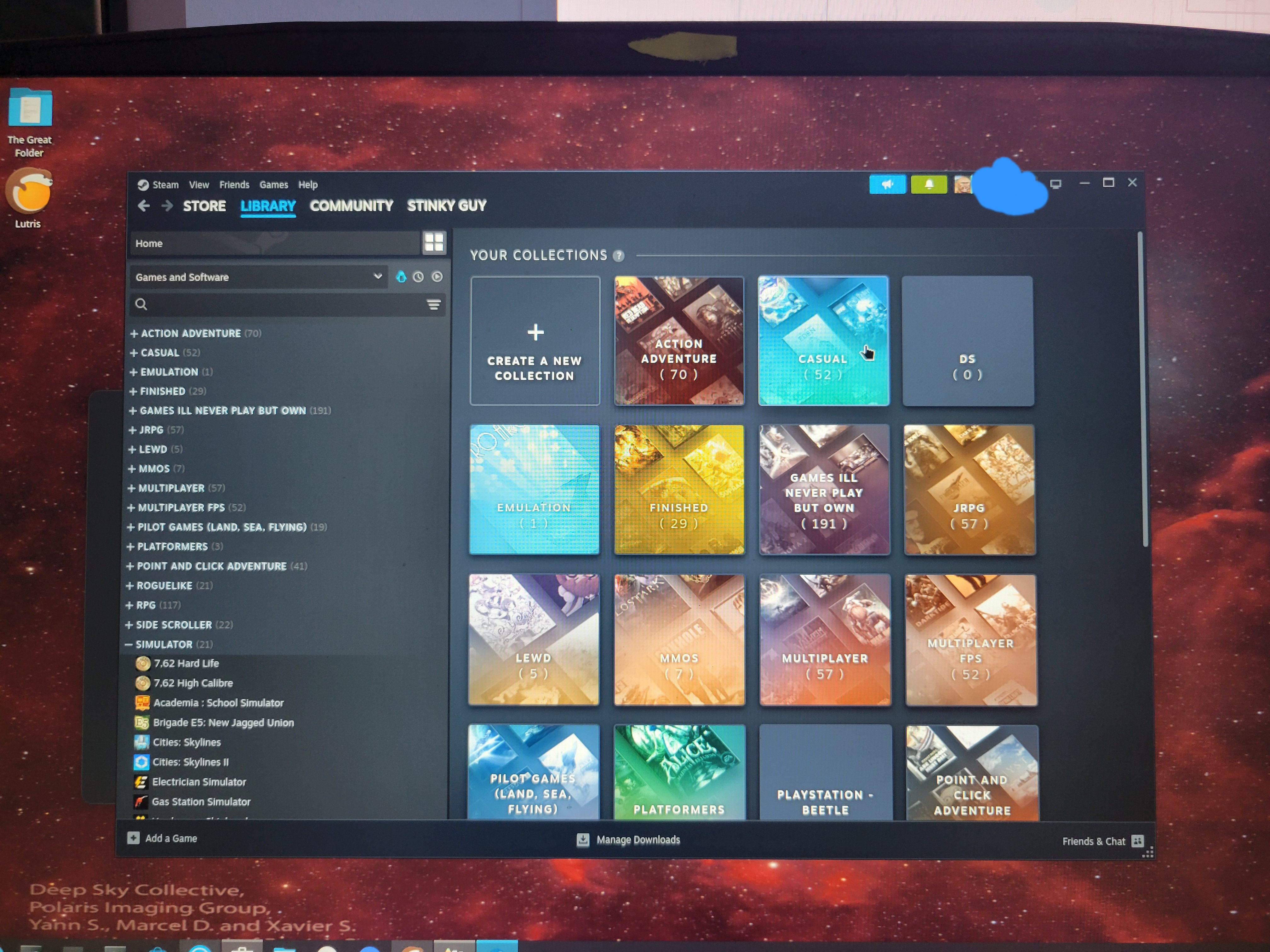Click the Add a Game plus icon
Screen dimensions: 1270x952
(x=133, y=838)
